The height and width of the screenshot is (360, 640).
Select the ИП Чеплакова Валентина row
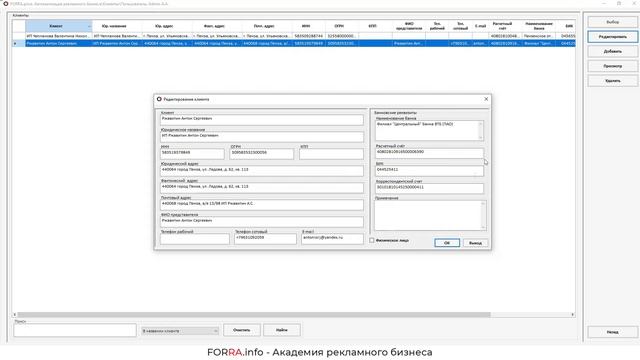pyautogui.click(x=294, y=36)
